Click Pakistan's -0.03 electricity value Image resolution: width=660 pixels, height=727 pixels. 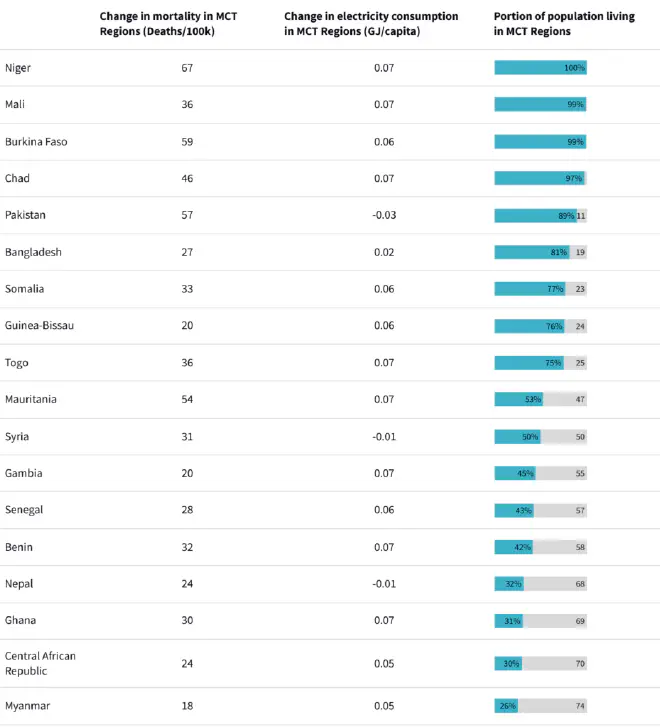pos(384,215)
